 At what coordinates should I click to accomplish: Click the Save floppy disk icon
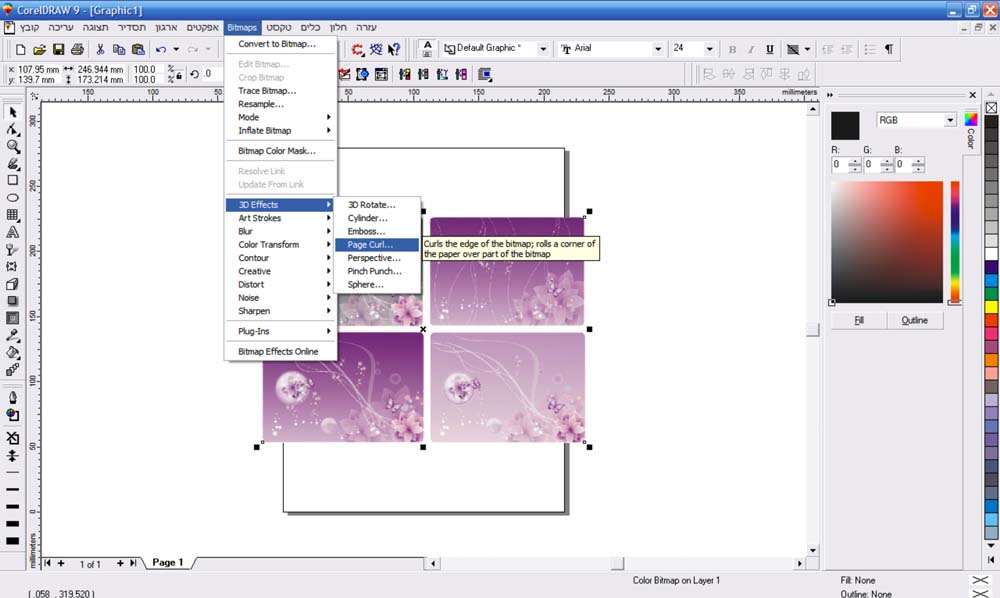pos(58,49)
